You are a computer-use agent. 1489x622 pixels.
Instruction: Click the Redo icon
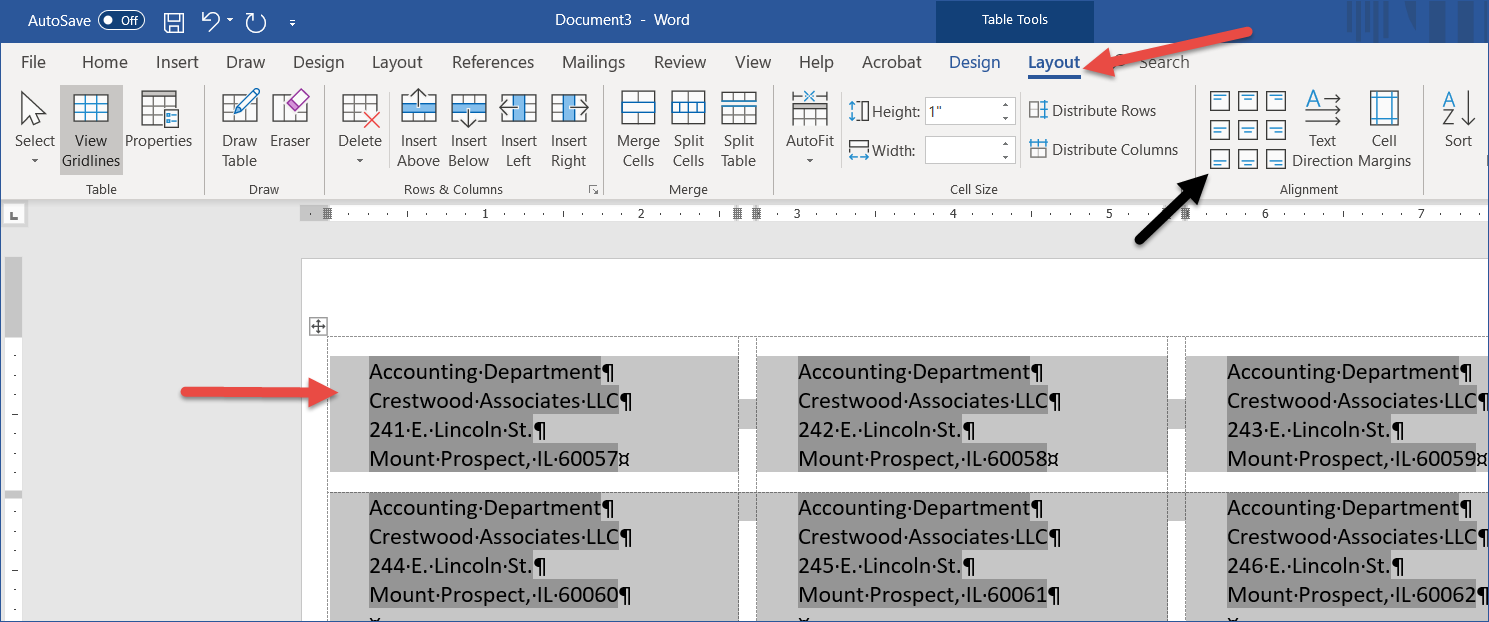click(255, 20)
